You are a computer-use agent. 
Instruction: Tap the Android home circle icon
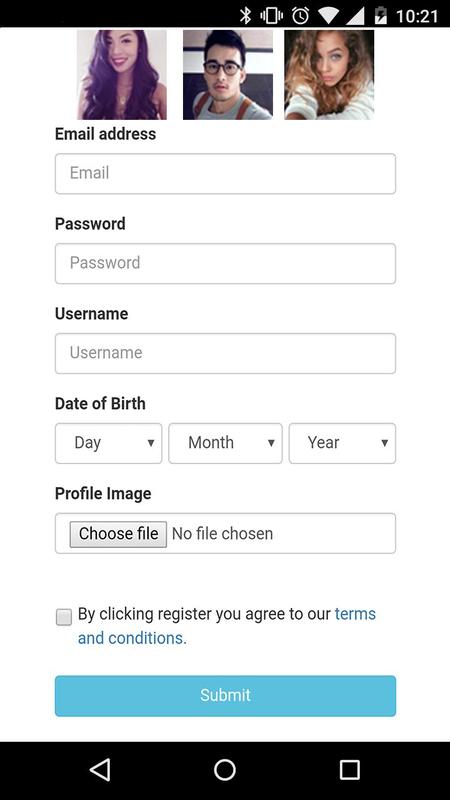point(225,769)
